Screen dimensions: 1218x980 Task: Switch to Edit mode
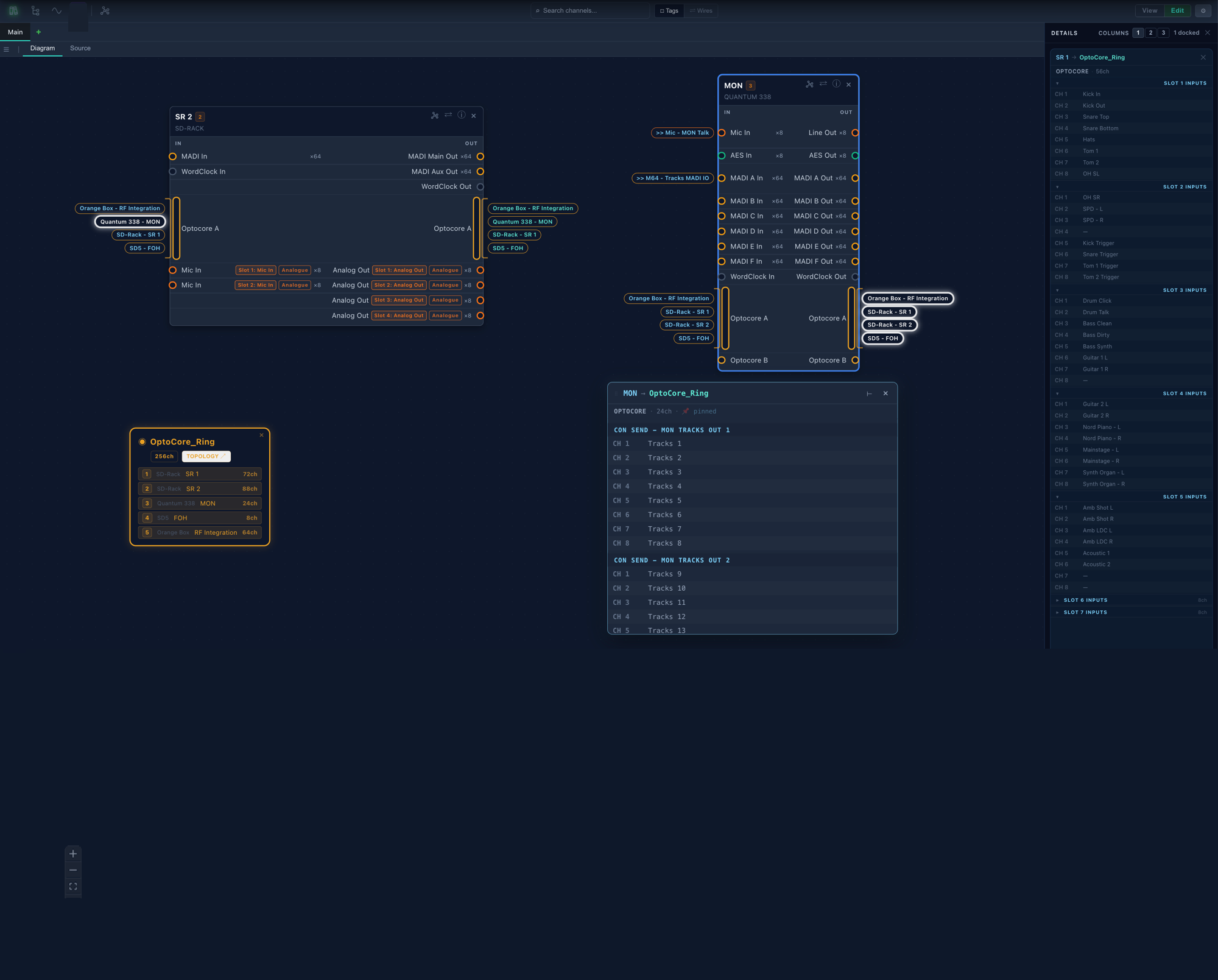pos(1178,10)
